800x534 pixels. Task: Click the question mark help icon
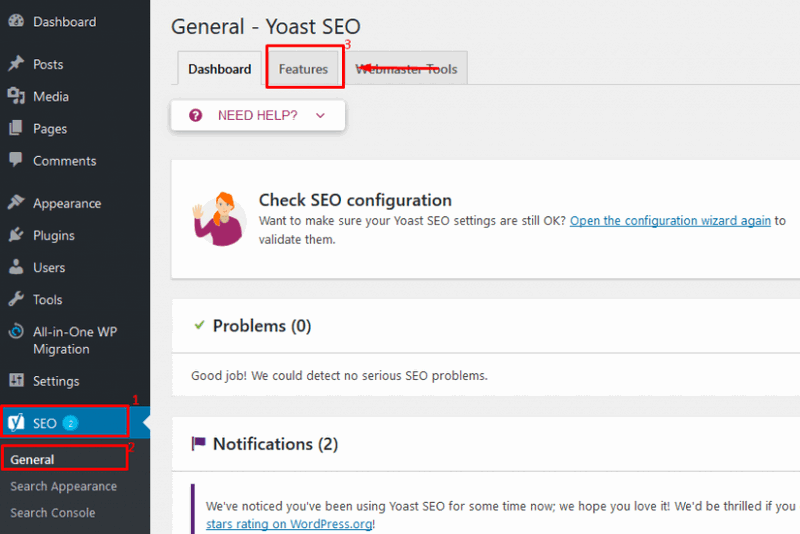click(195, 115)
